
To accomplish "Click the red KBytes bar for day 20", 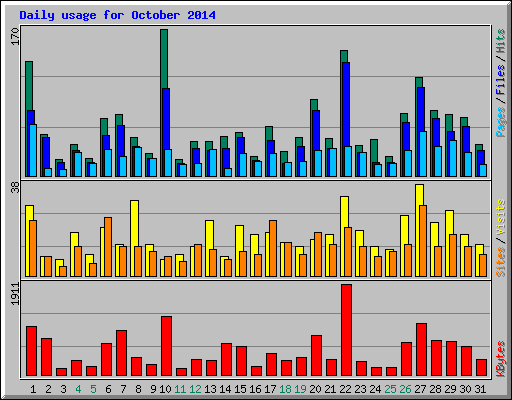I will pyautogui.click(x=316, y=356).
